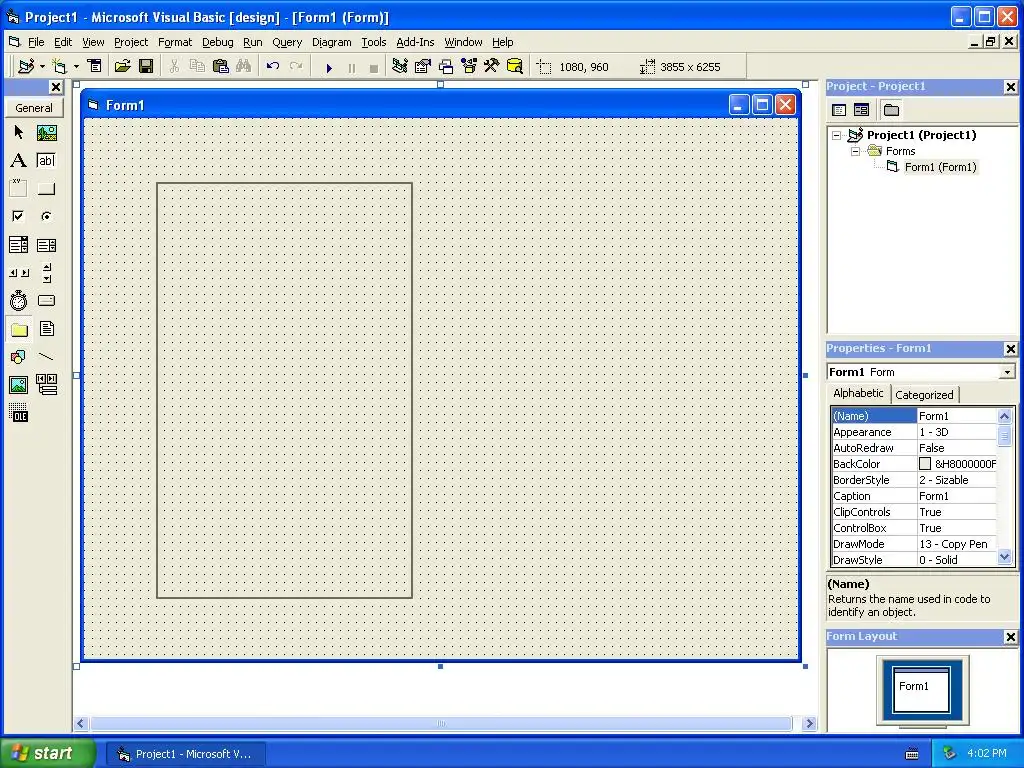This screenshot has height=768, width=1024.
Task: Click View Code in Project panel
Action: coord(839,110)
